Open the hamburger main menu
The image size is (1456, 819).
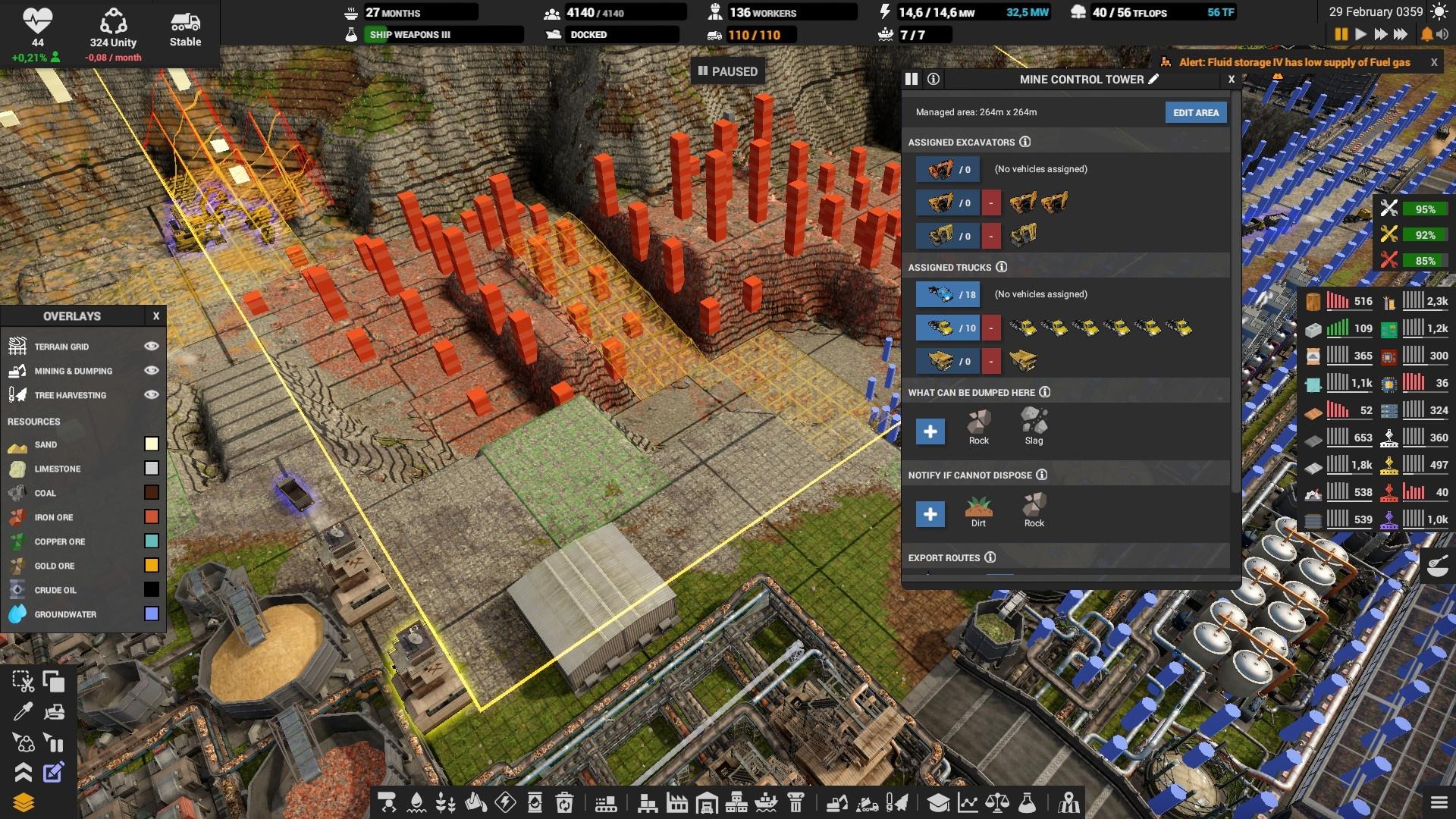(1439, 802)
